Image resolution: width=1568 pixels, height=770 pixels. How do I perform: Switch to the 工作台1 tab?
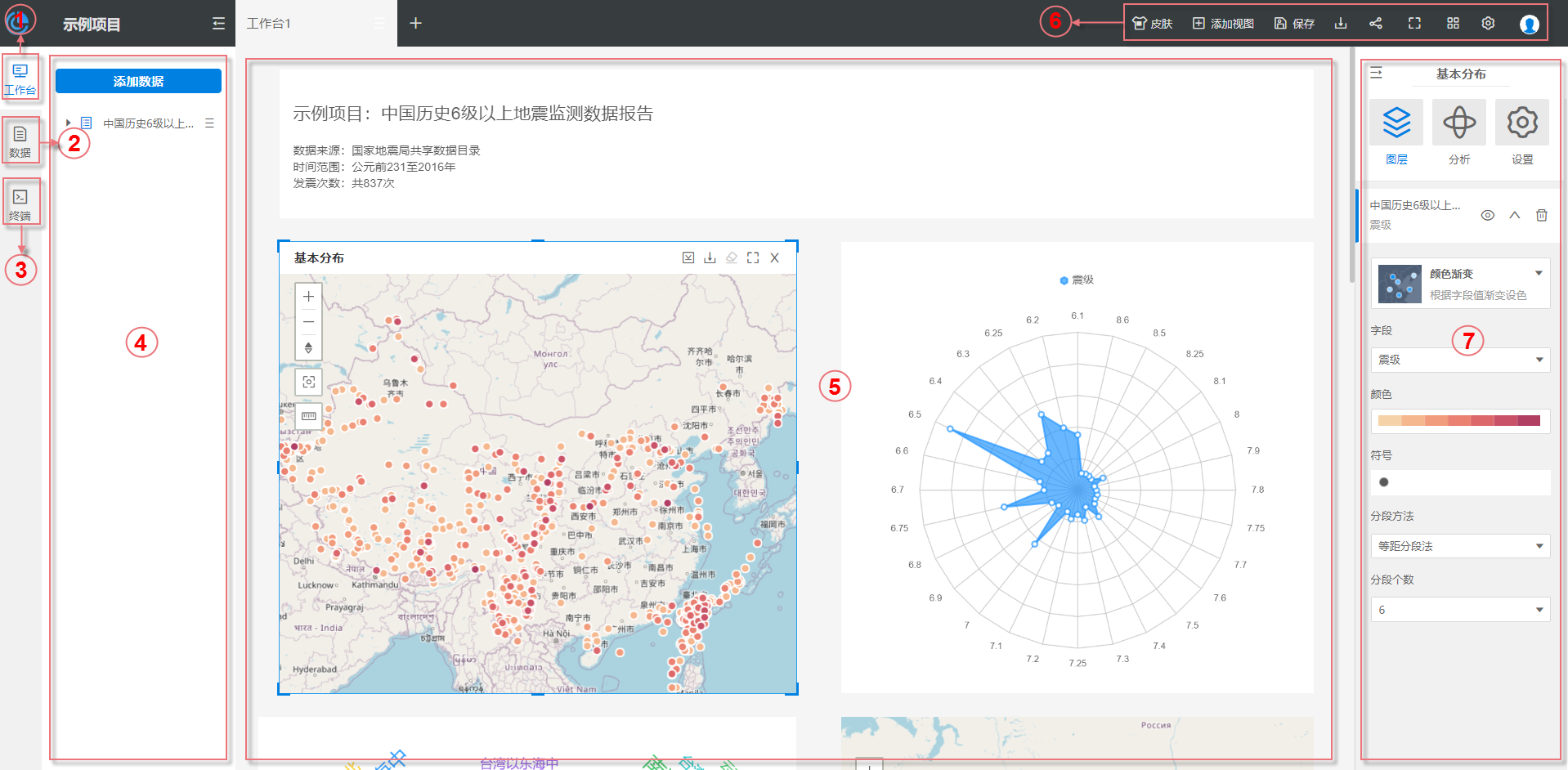pos(269,24)
